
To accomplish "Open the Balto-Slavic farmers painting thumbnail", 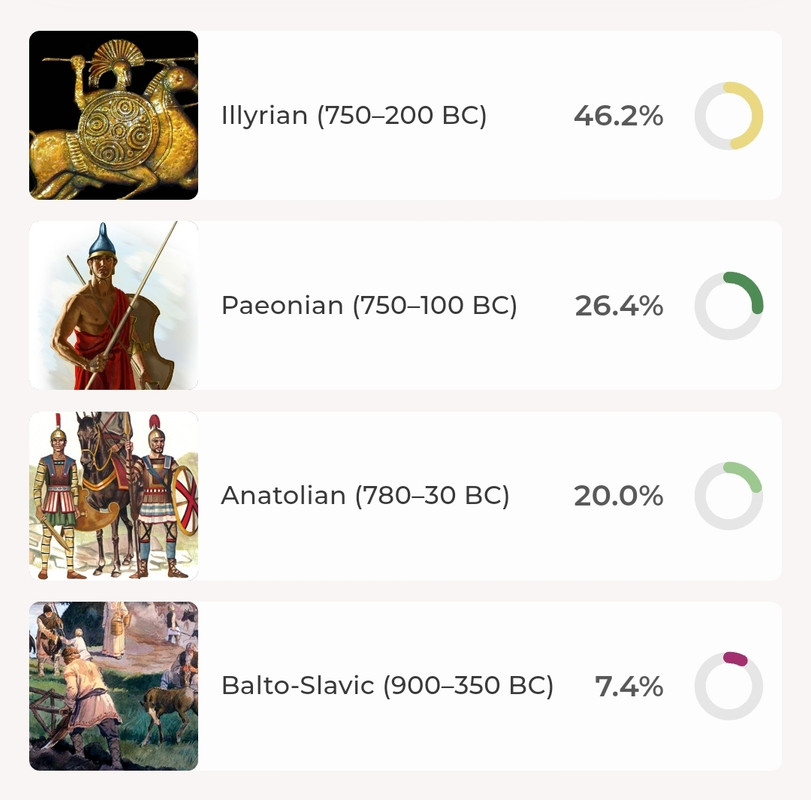I will (x=113, y=686).
